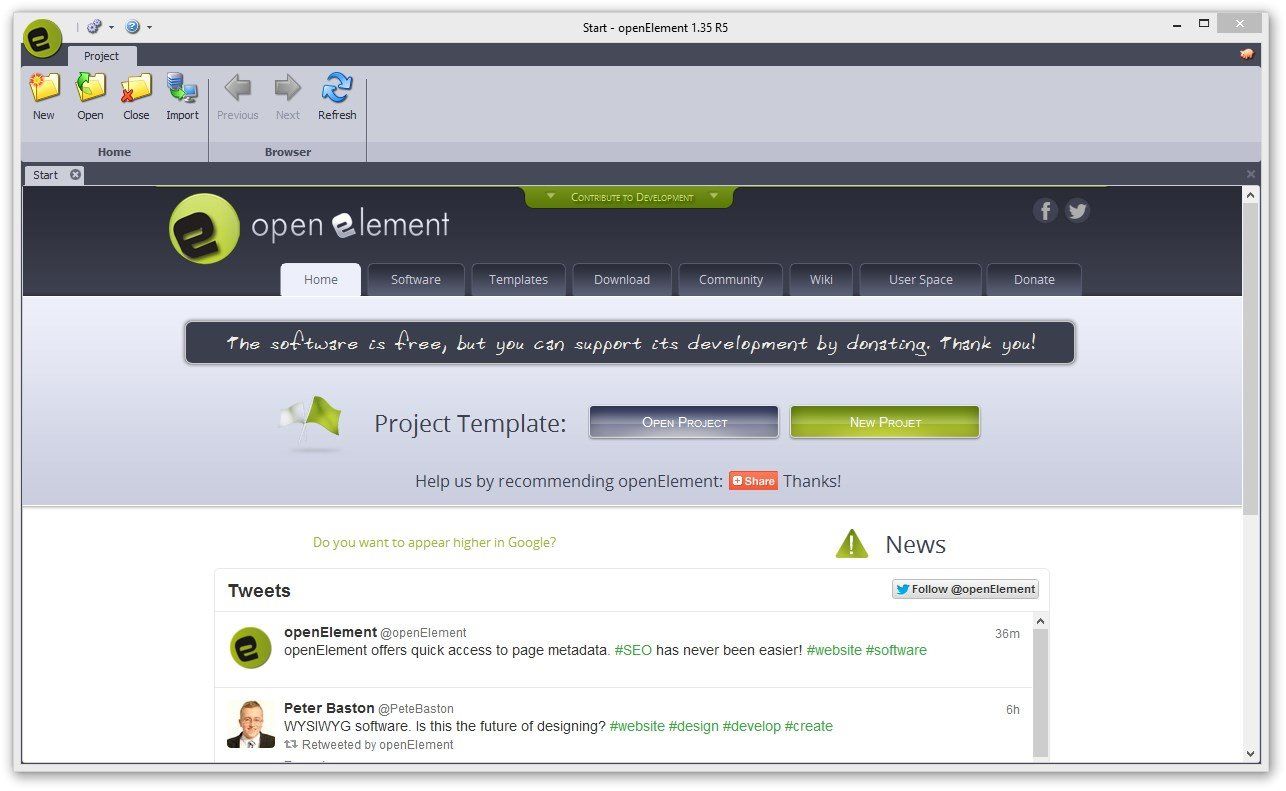The height and width of the screenshot is (791, 1286).
Task: Open the Twitter icon on webpage
Action: point(1077,210)
